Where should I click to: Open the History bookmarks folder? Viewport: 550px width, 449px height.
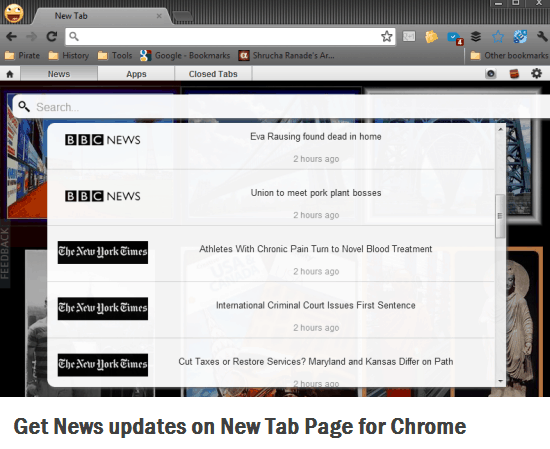pos(69,55)
